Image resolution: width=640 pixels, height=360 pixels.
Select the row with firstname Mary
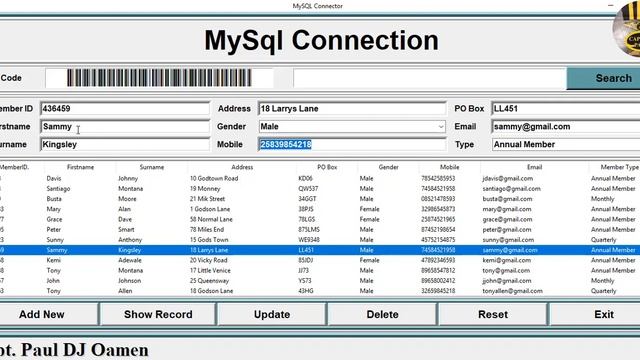[320, 209]
